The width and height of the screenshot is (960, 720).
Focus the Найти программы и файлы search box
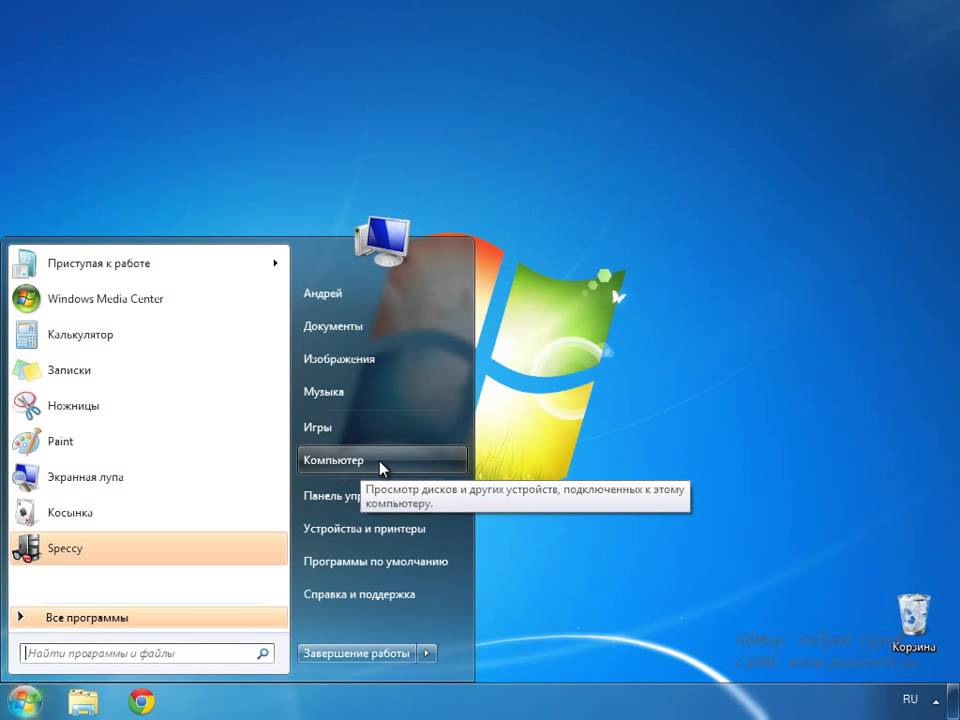point(147,653)
